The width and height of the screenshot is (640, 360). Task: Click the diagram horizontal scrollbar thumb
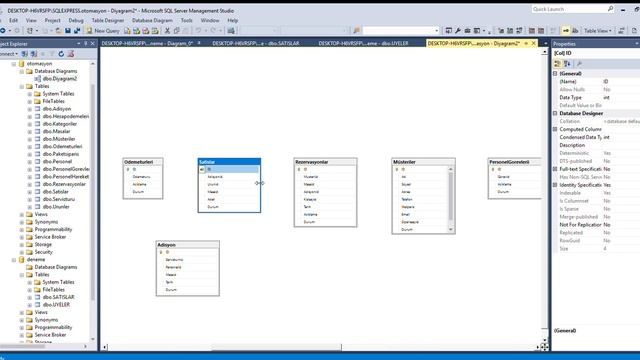276,347
